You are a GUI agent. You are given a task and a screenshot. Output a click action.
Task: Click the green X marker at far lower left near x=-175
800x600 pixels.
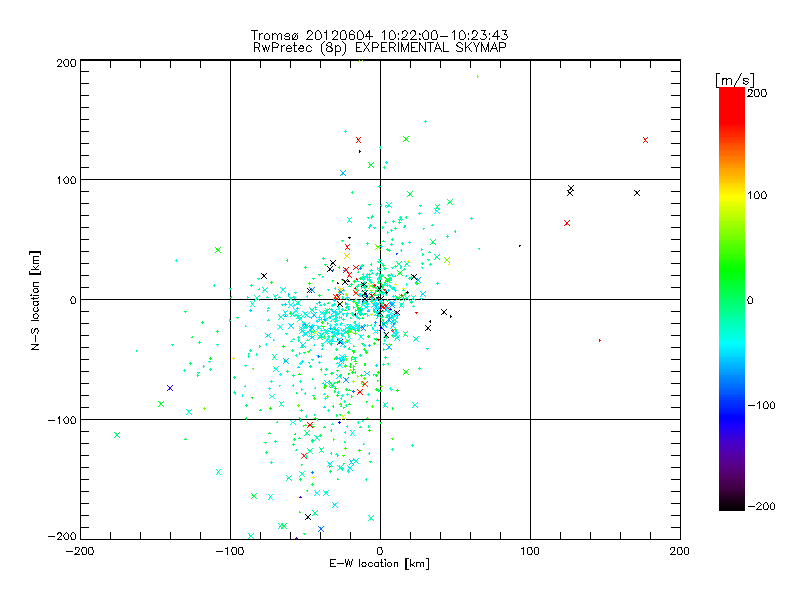tap(117, 435)
